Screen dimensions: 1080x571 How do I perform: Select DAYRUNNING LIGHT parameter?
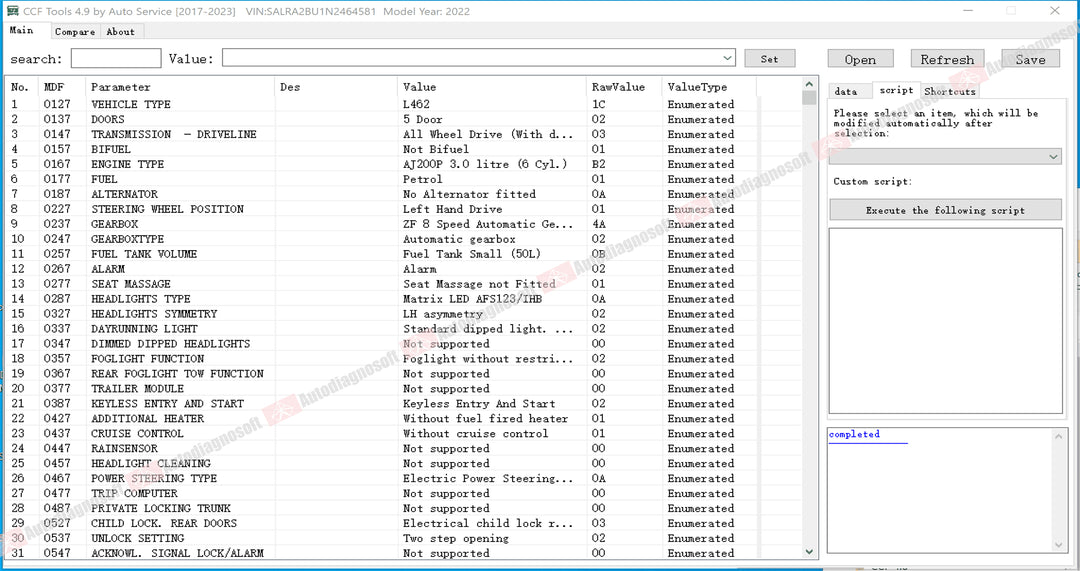[145, 329]
